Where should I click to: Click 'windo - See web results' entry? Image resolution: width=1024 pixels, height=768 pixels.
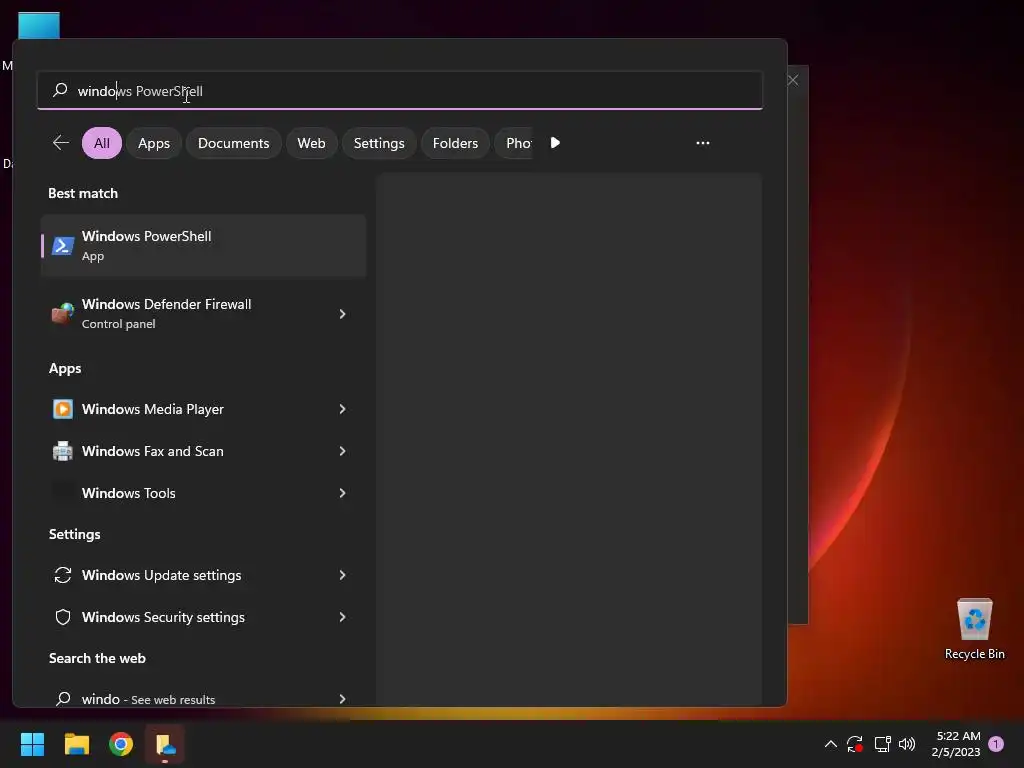[203, 697]
